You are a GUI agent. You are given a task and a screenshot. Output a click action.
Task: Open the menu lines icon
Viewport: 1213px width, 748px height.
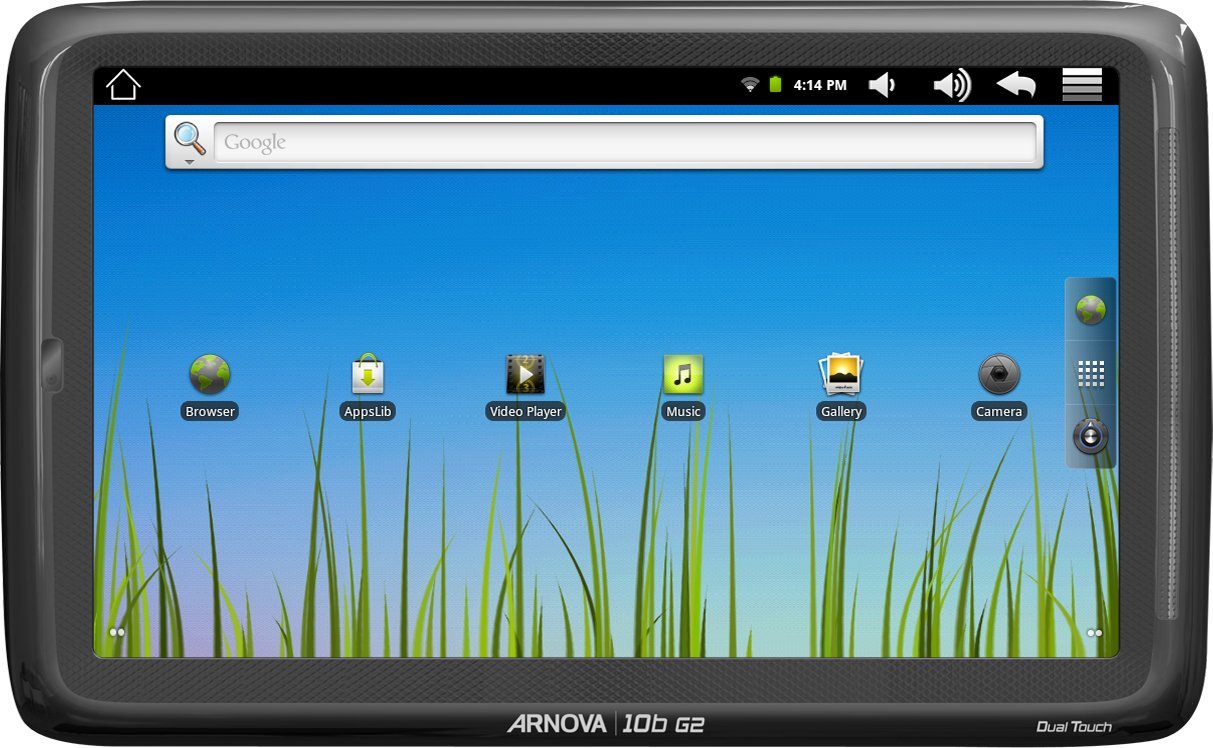[1082, 85]
